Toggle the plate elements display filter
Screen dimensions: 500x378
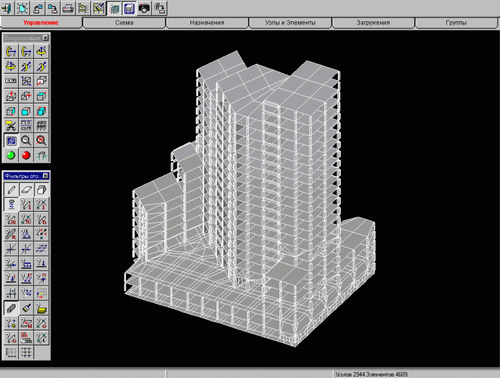point(26,190)
